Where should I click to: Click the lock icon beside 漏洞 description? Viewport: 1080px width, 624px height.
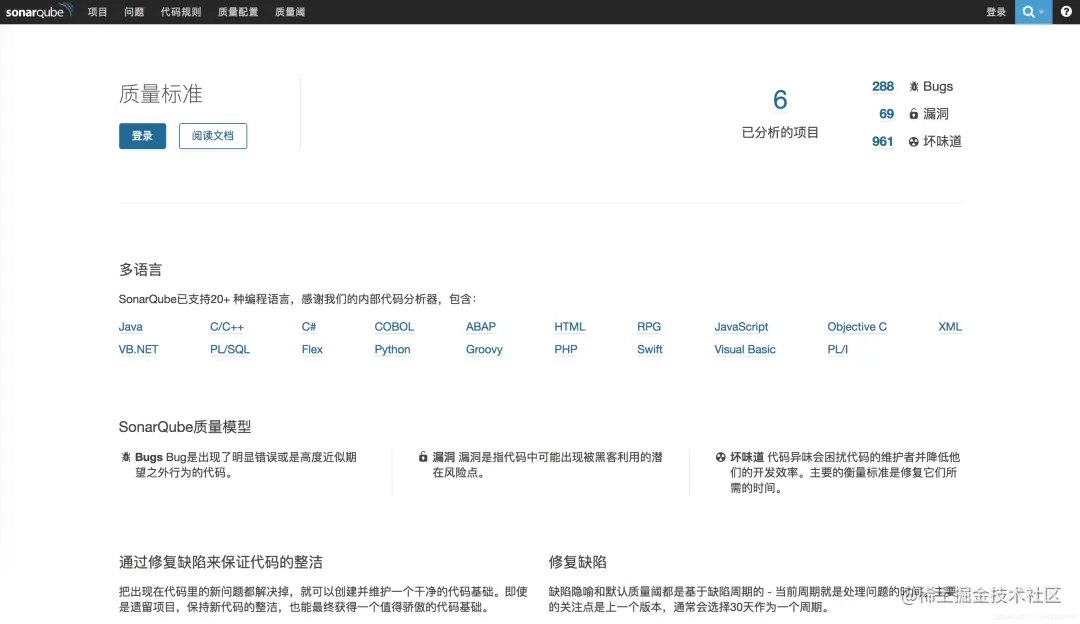point(423,456)
